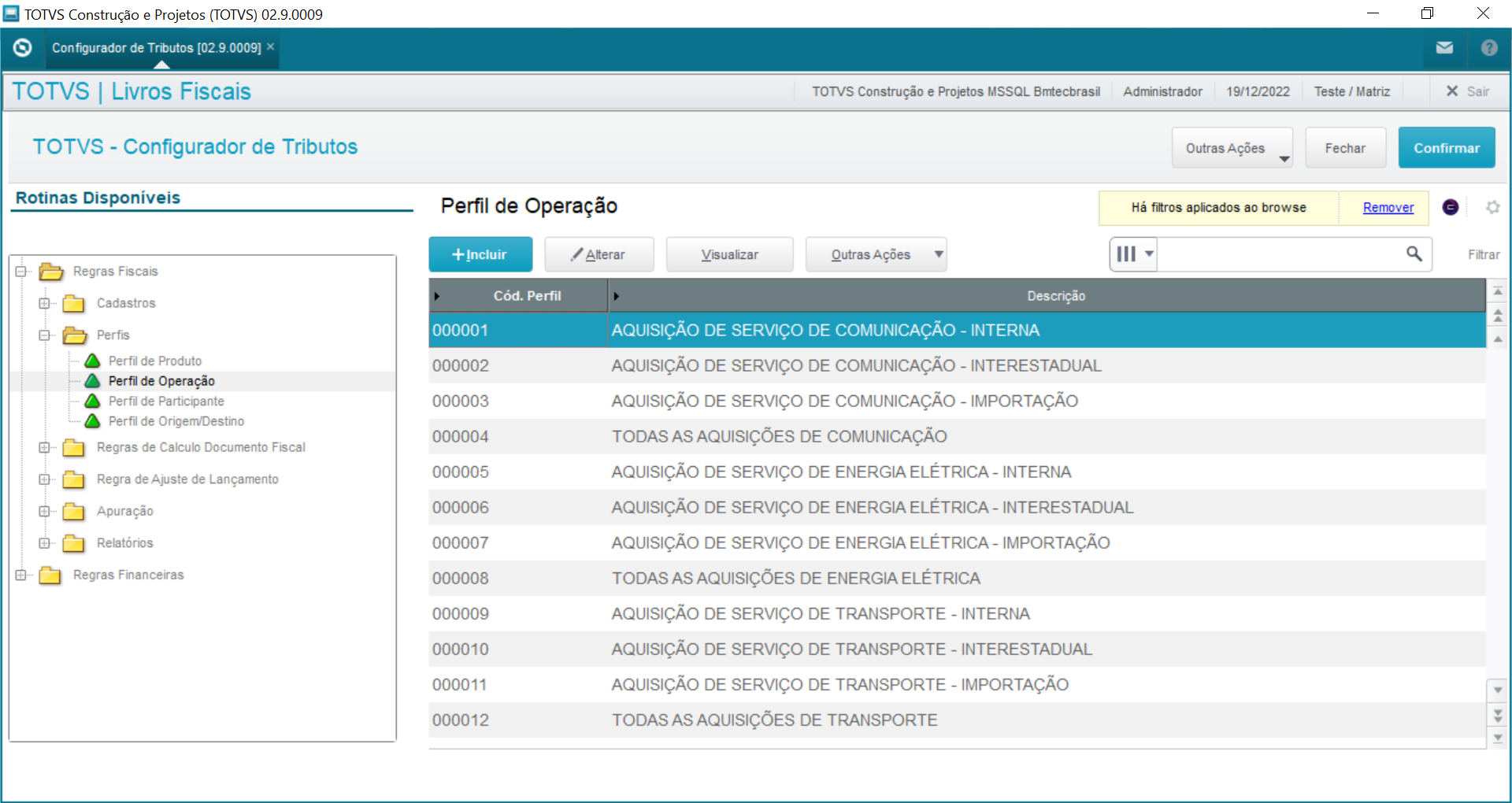Click the Perfis open folder icon
The width and height of the screenshot is (1512, 803).
75,335
